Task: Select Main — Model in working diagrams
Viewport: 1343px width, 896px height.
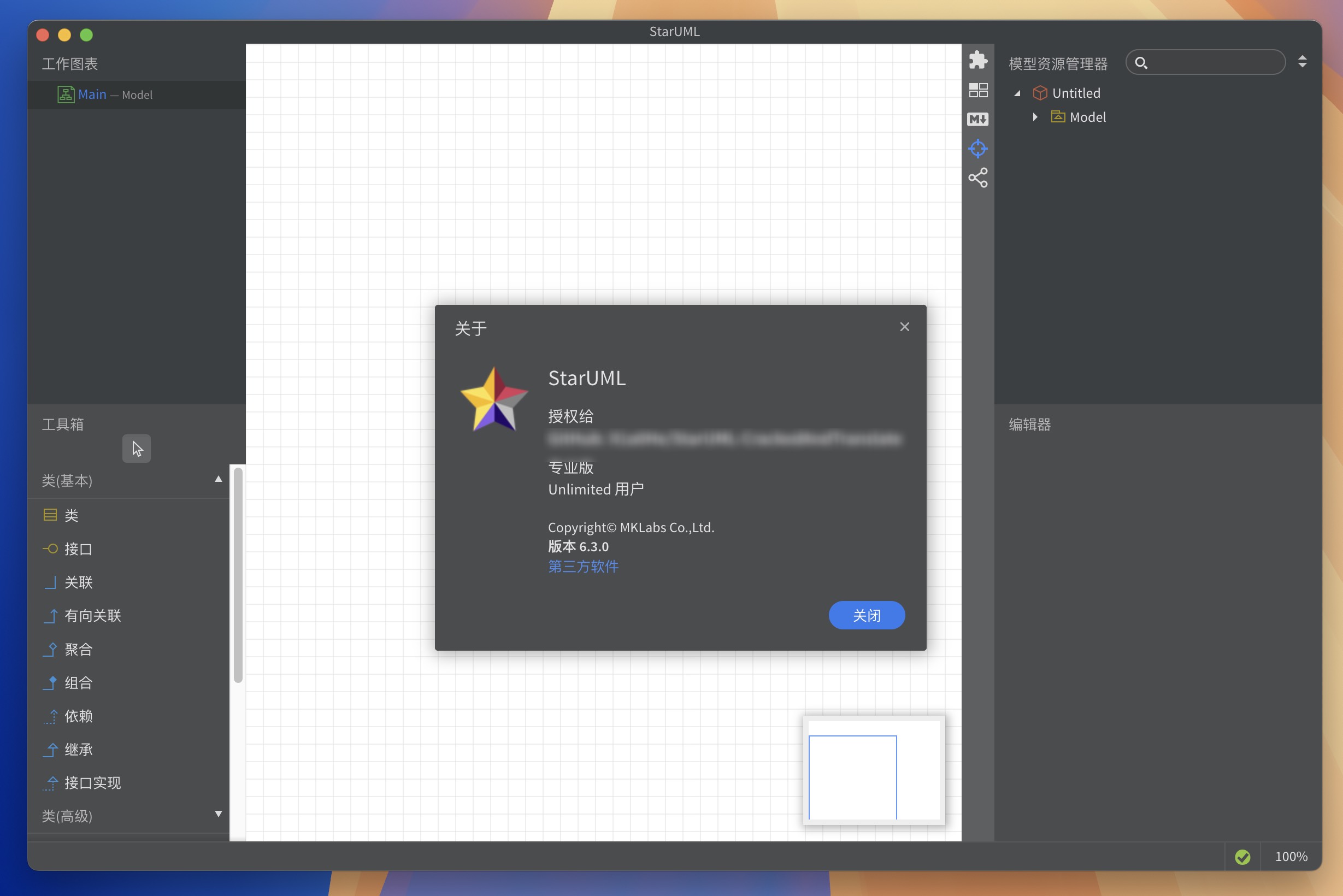Action: tap(137, 95)
